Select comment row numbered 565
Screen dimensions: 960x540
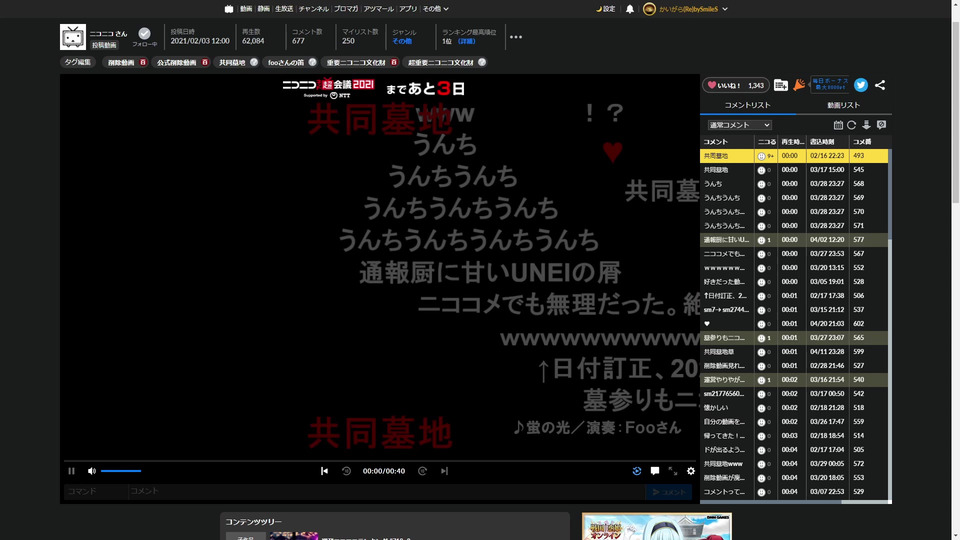point(794,338)
